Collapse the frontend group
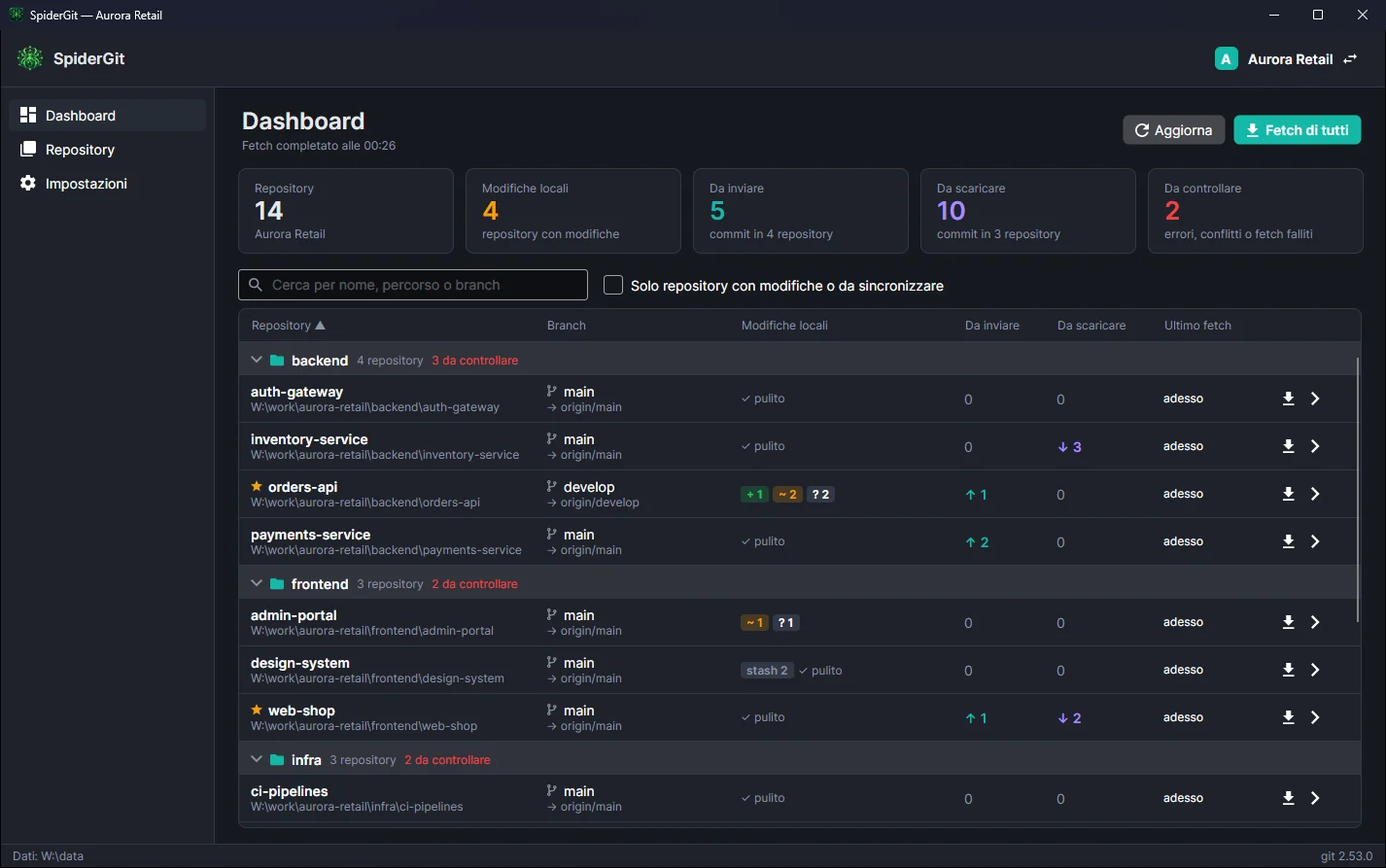 [x=257, y=583]
